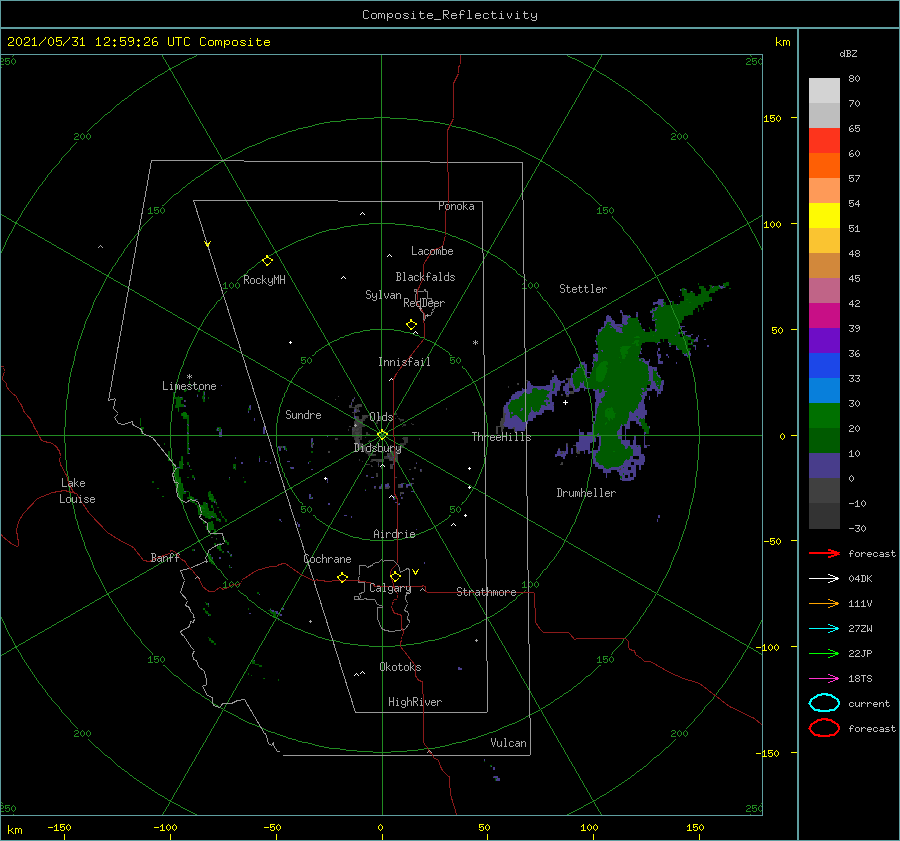Click the Lacombe city label

click(x=432, y=251)
